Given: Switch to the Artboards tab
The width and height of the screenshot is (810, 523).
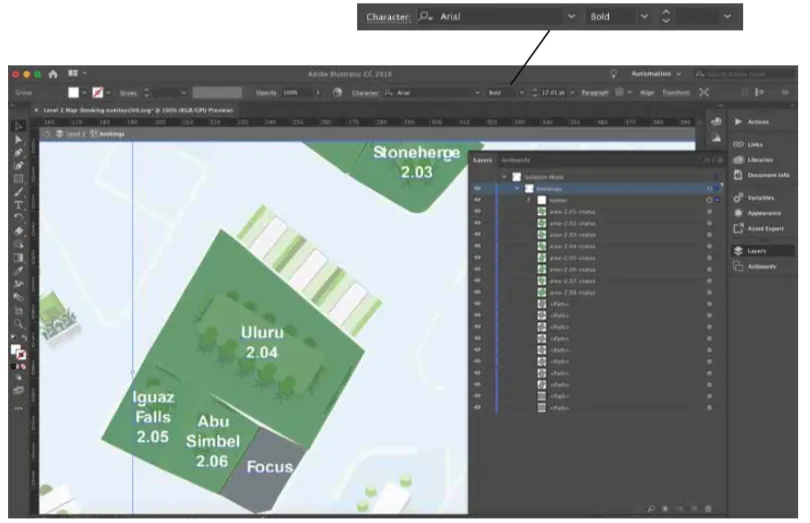Looking at the screenshot, I should click(x=516, y=160).
